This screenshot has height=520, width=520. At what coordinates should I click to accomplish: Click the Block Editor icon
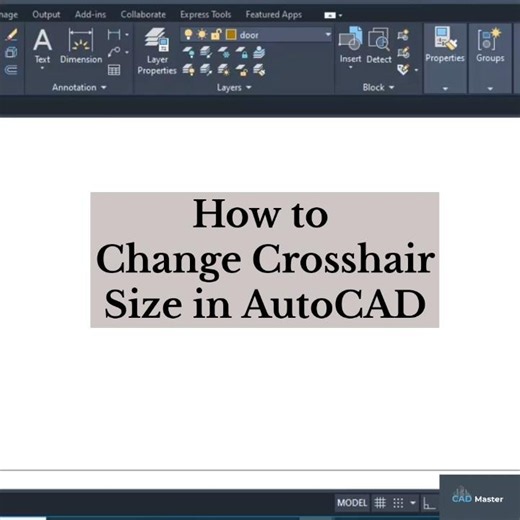tap(403, 52)
